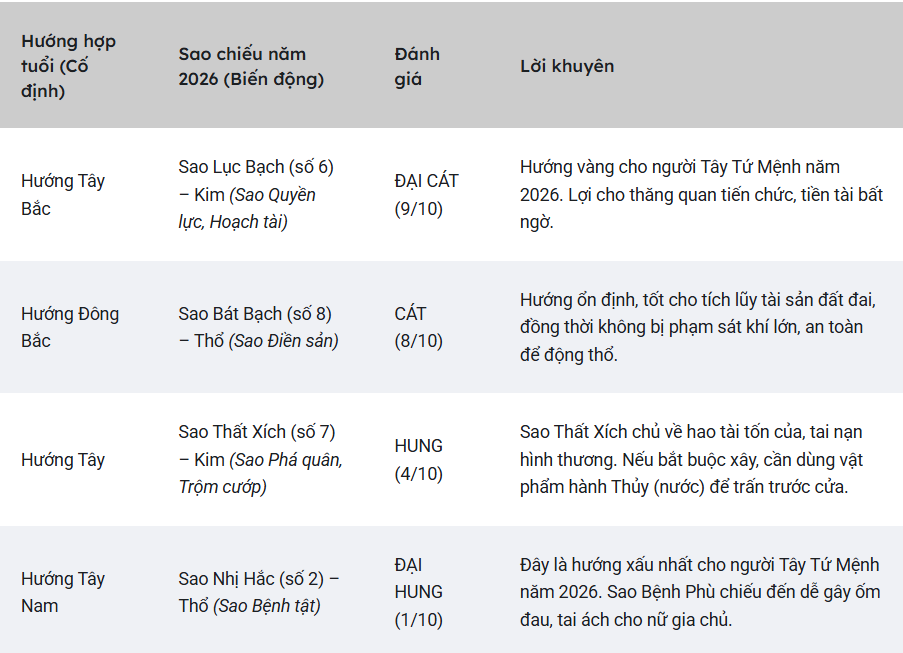903x653 pixels.
Task: Click the 'CÁT (8/10)' rating cell
Action: click(418, 327)
